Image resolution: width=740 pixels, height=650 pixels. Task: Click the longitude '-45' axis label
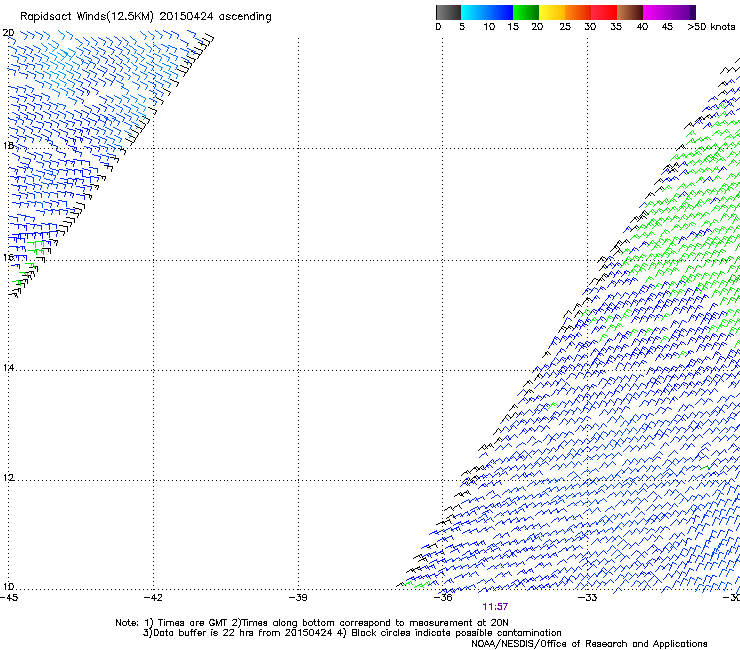[x=9, y=598]
